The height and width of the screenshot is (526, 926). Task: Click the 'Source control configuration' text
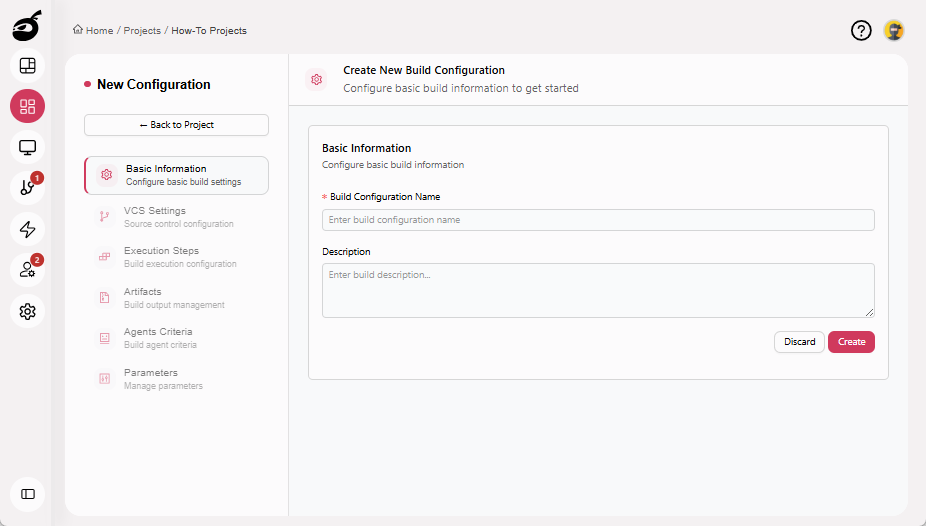pyautogui.click(x=178, y=224)
